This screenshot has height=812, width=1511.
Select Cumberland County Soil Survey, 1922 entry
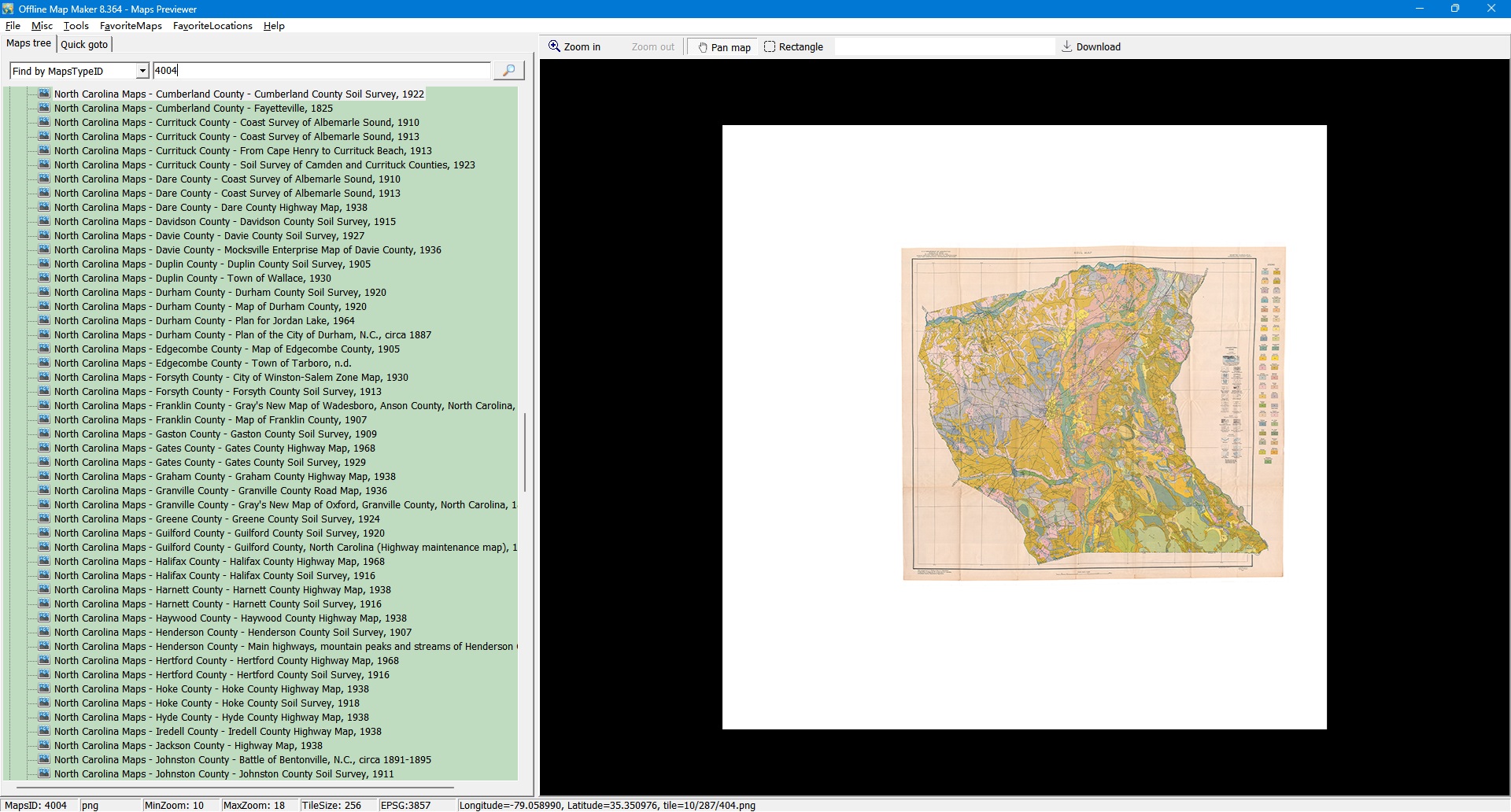pyautogui.click(x=238, y=94)
